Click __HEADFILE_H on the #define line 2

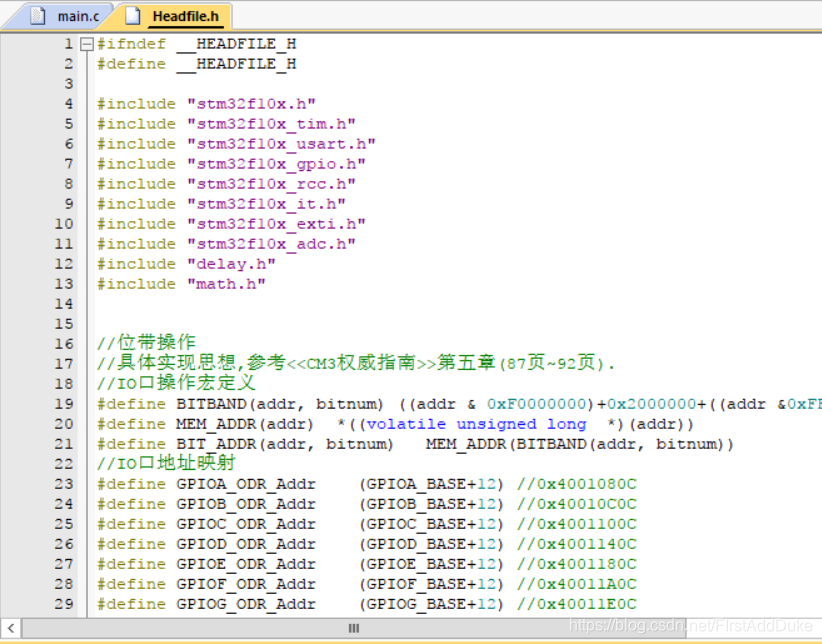click(236, 64)
